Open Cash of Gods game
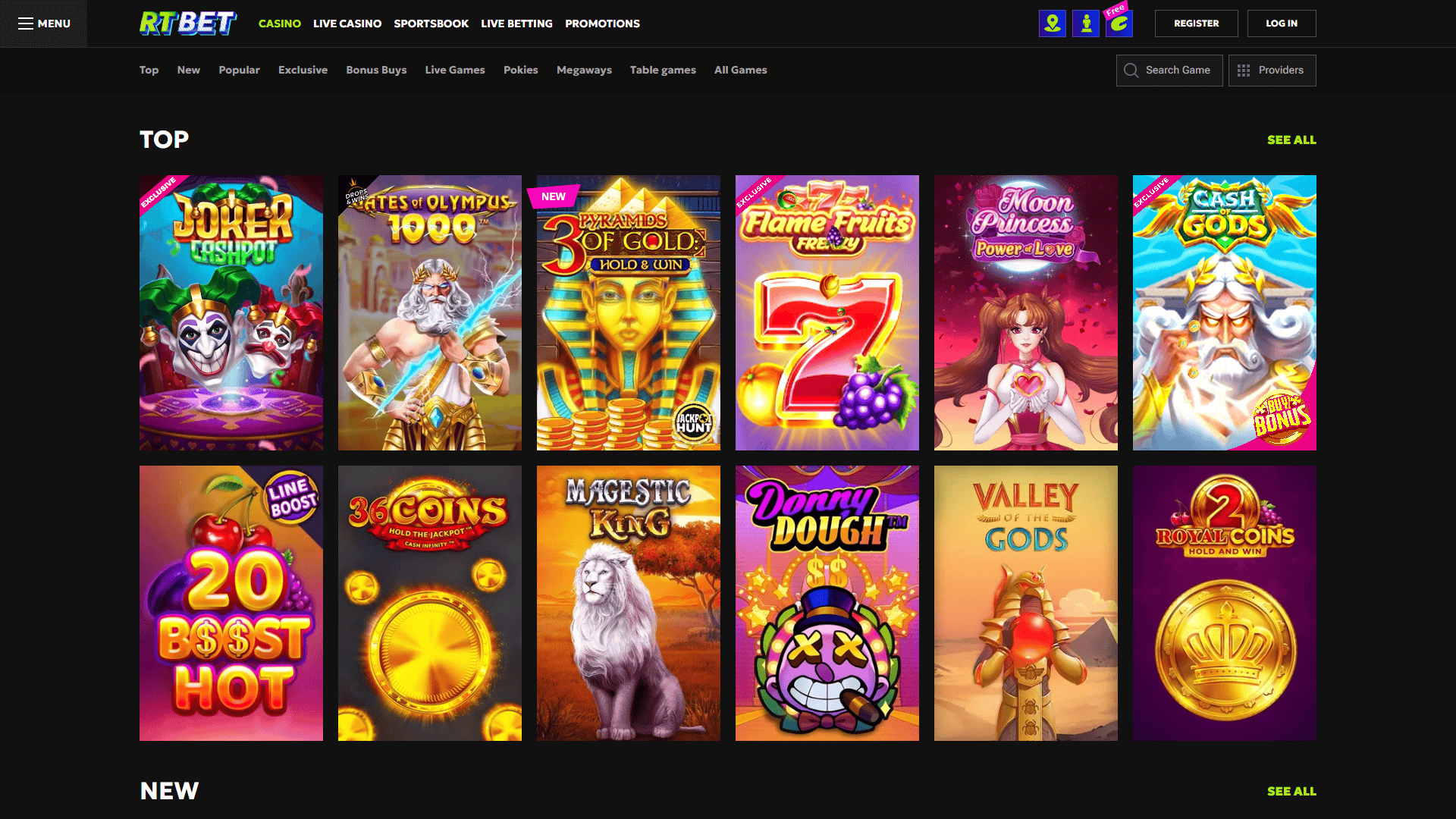1456x819 pixels. pyautogui.click(x=1225, y=312)
